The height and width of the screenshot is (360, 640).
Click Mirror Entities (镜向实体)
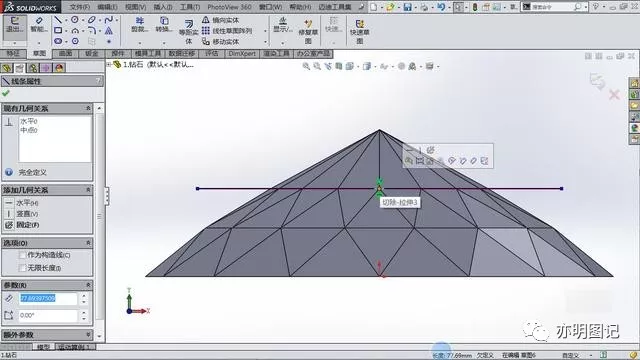pos(220,20)
